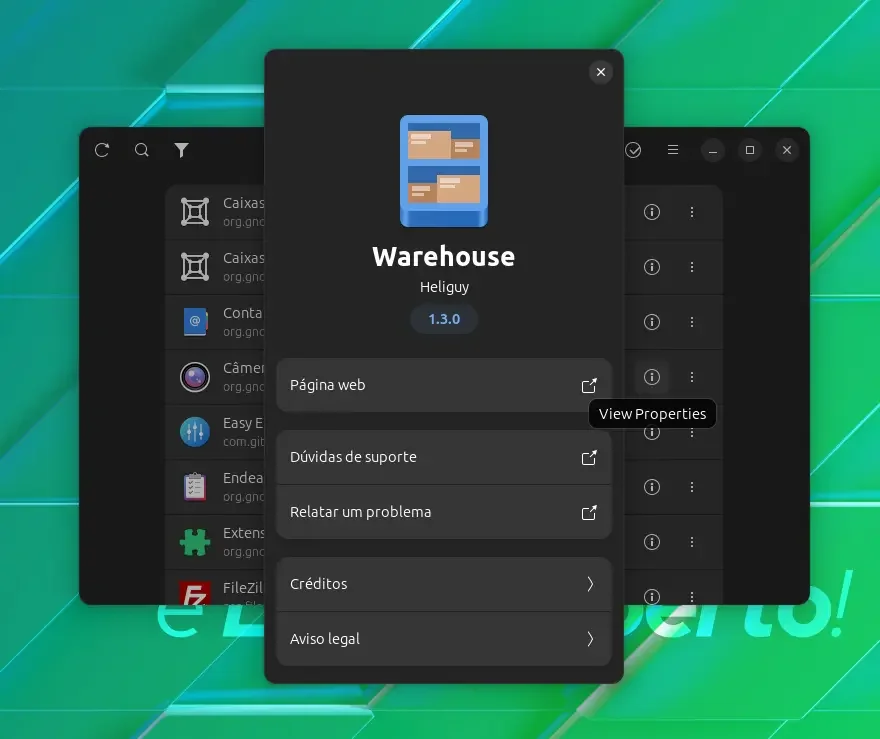Open options menu for Easy E row
Screen dimensions: 880x739
click(692, 432)
